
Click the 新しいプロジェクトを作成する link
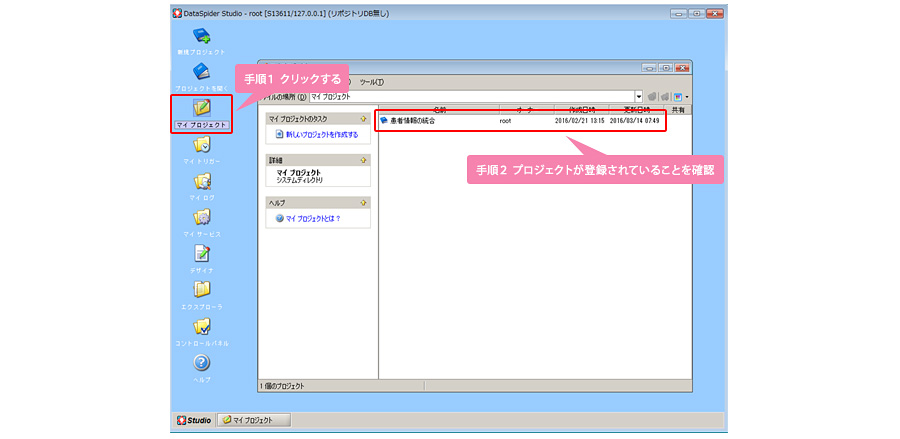(x=321, y=134)
